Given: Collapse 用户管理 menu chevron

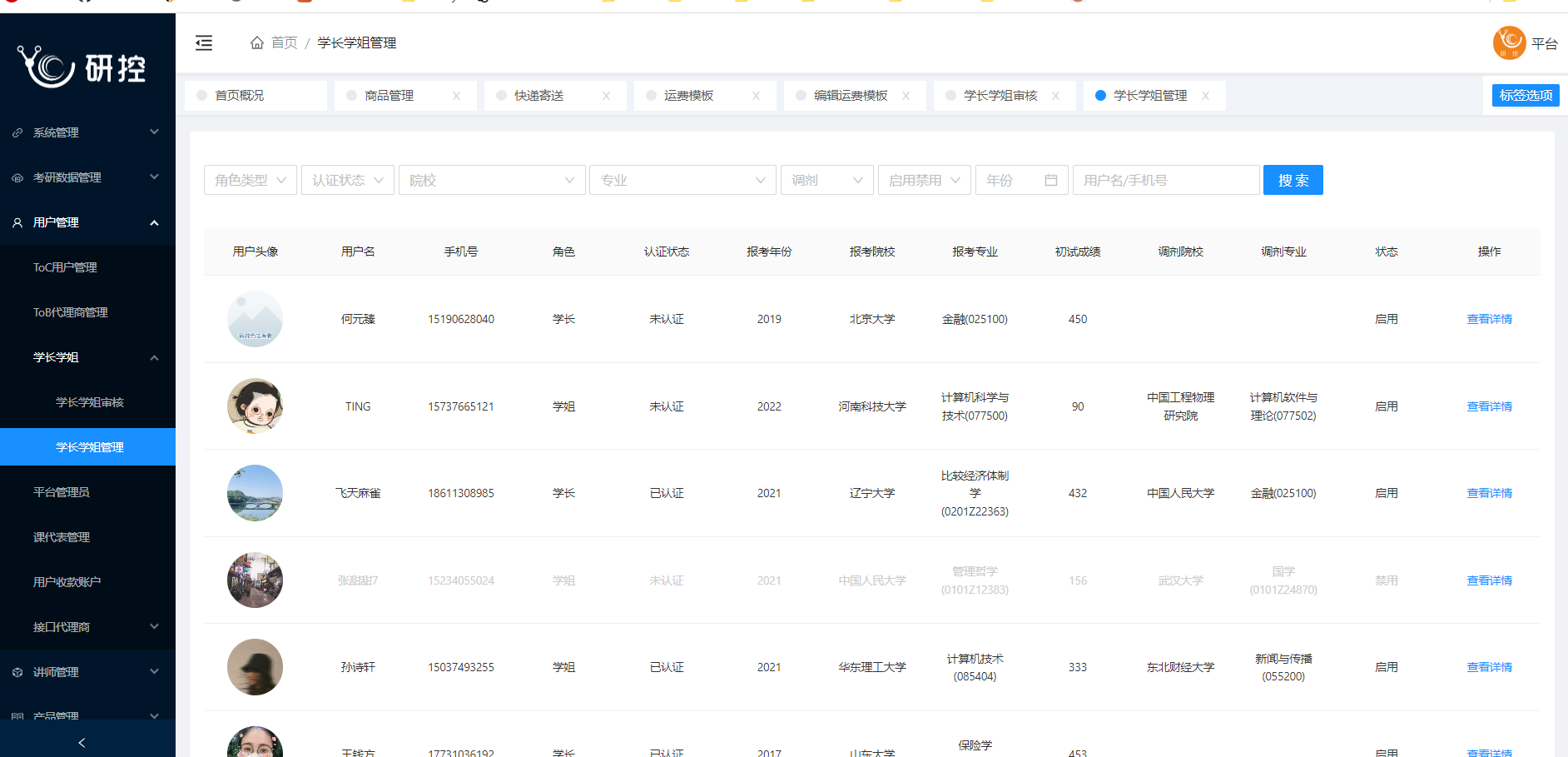Looking at the screenshot, I should pos(154,222).
